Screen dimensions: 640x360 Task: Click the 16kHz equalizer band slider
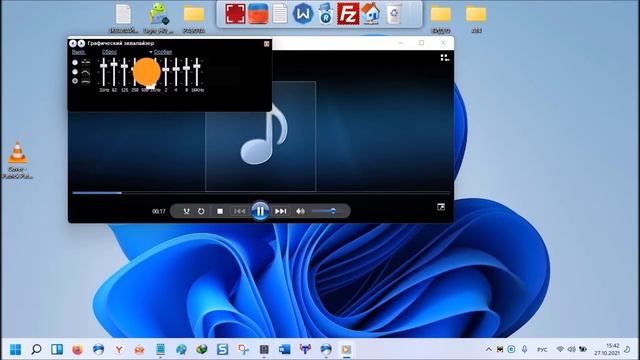[197, 72]
